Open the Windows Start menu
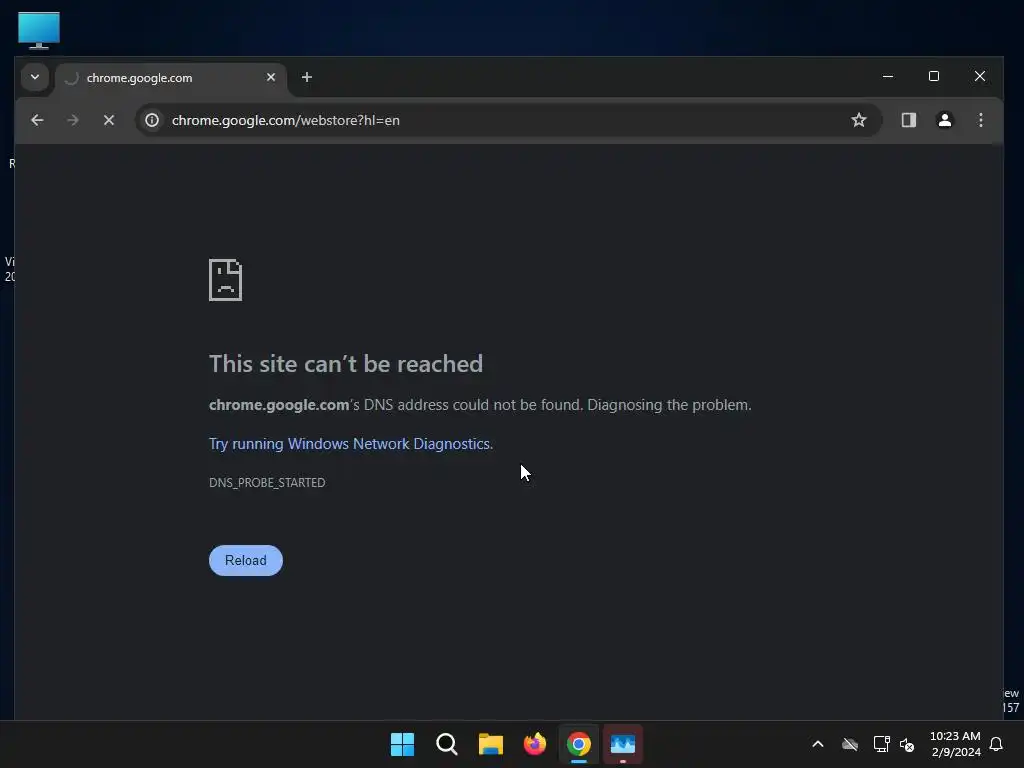The width and height of the screenshot is (1024, 768). pos(402,744)
